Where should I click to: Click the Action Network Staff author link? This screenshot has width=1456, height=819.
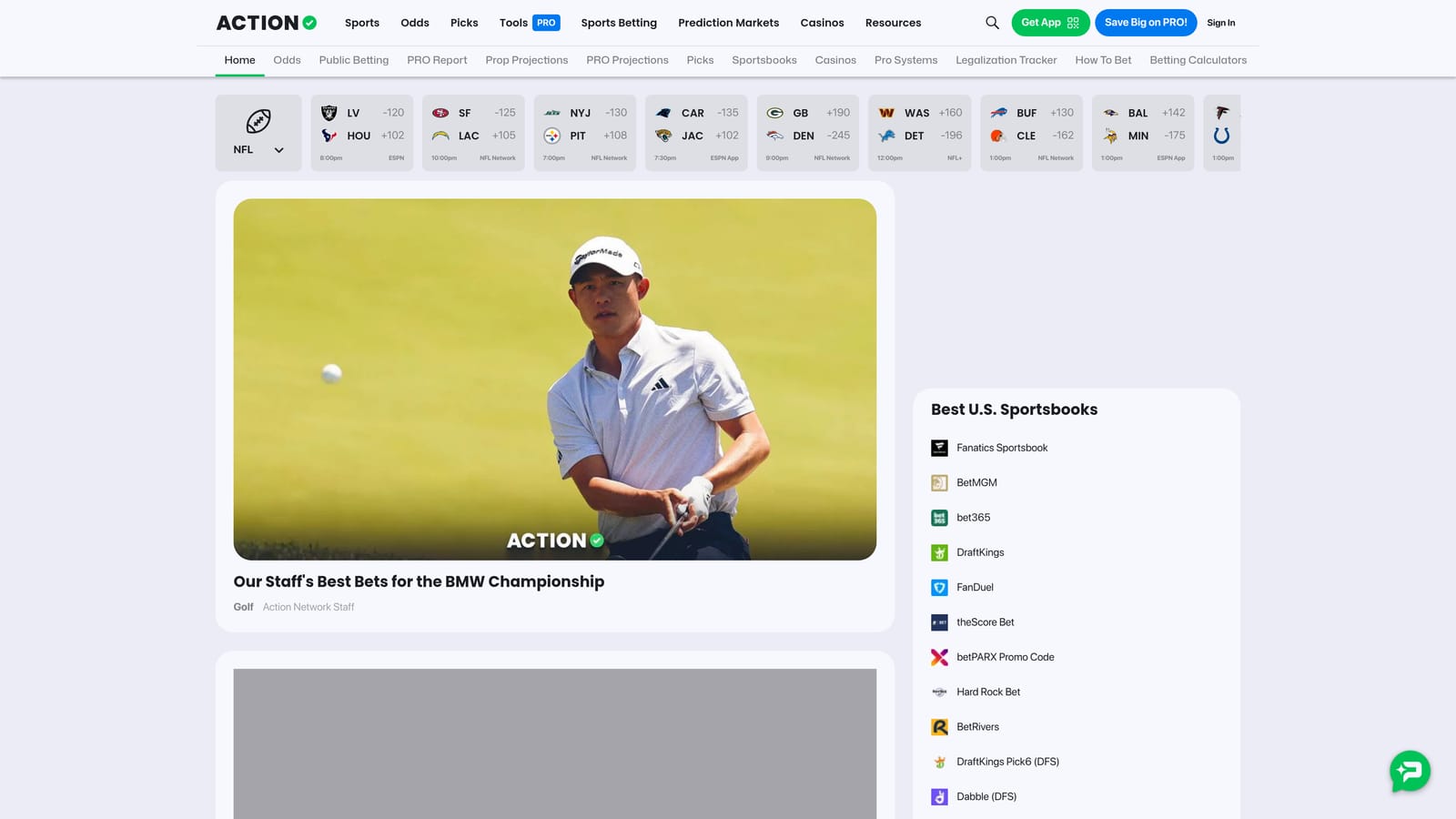pos(308,607)
